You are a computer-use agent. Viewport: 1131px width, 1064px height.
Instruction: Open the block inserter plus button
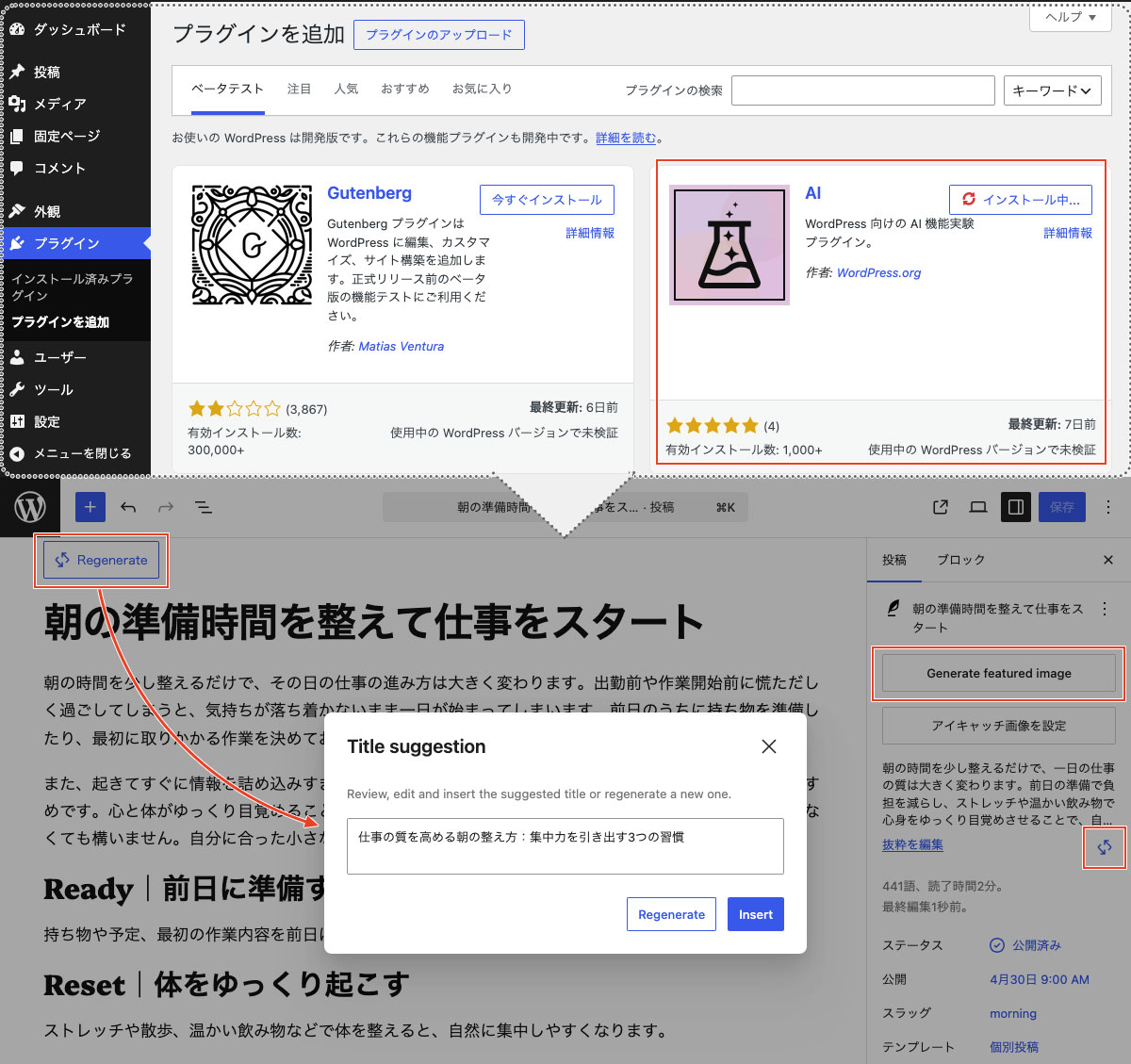tap(90, 507)
